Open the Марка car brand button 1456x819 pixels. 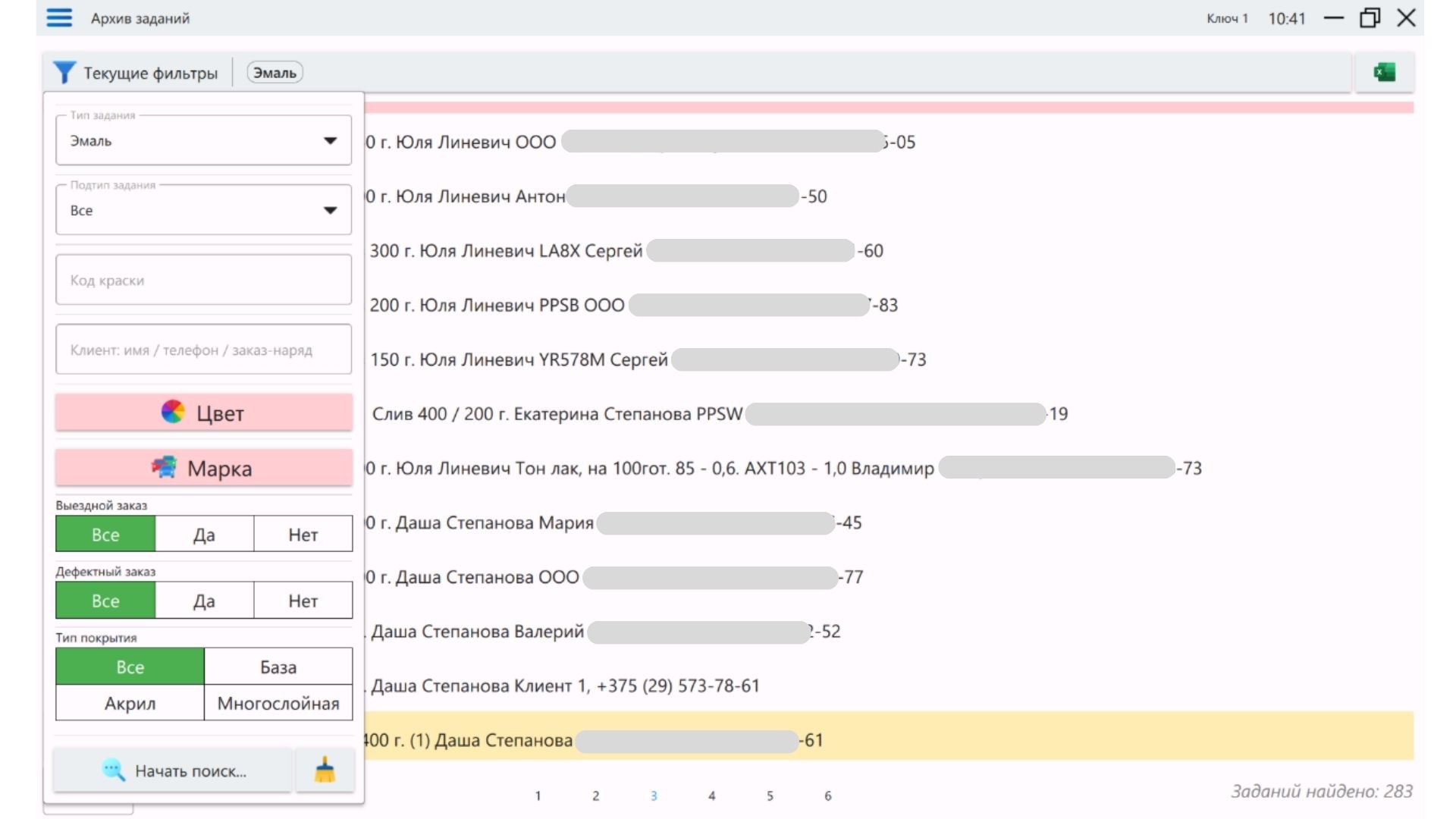coord(203,468)
